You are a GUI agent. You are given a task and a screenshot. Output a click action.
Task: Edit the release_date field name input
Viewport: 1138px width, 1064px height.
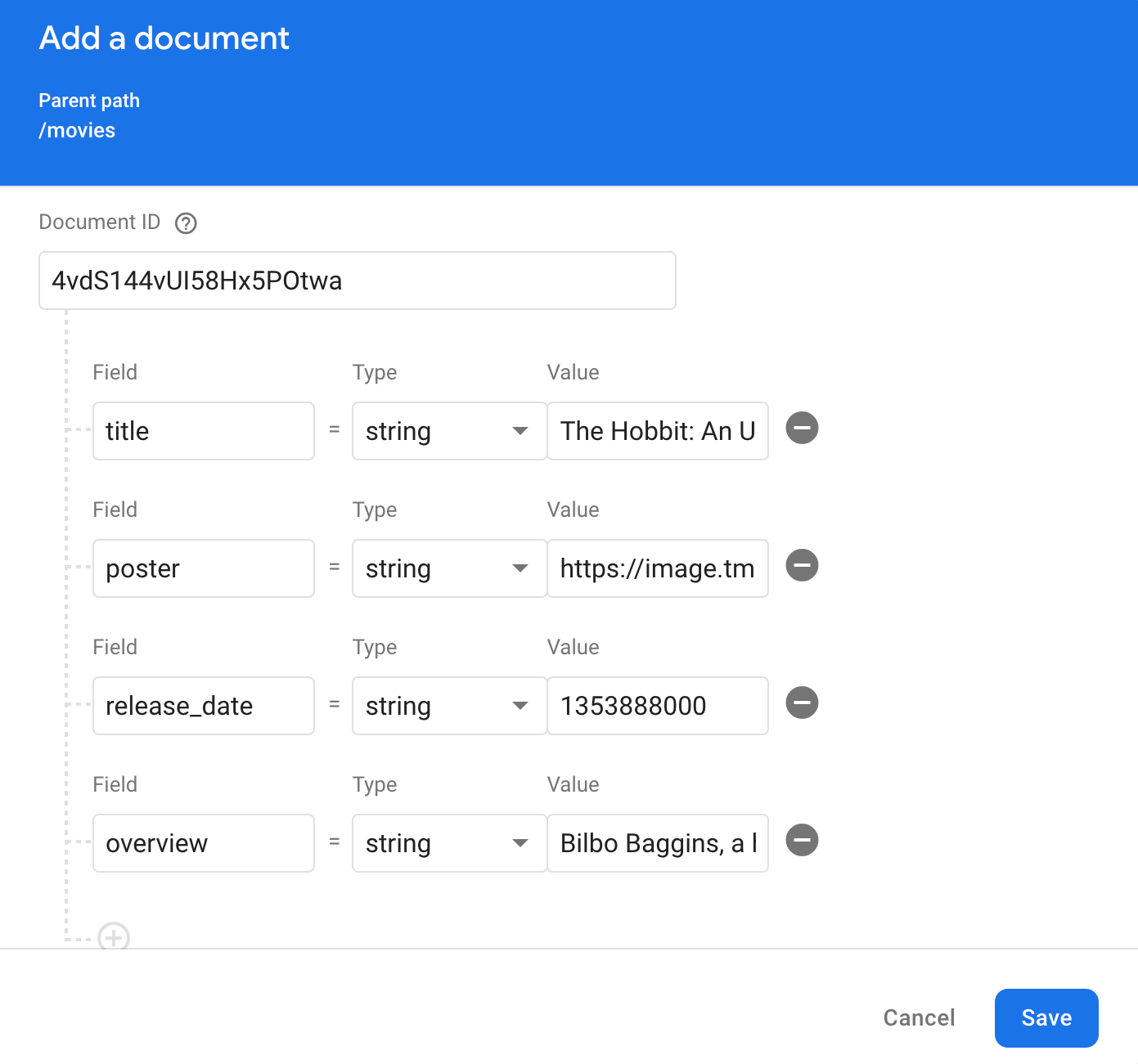click(x=204, y=706)
